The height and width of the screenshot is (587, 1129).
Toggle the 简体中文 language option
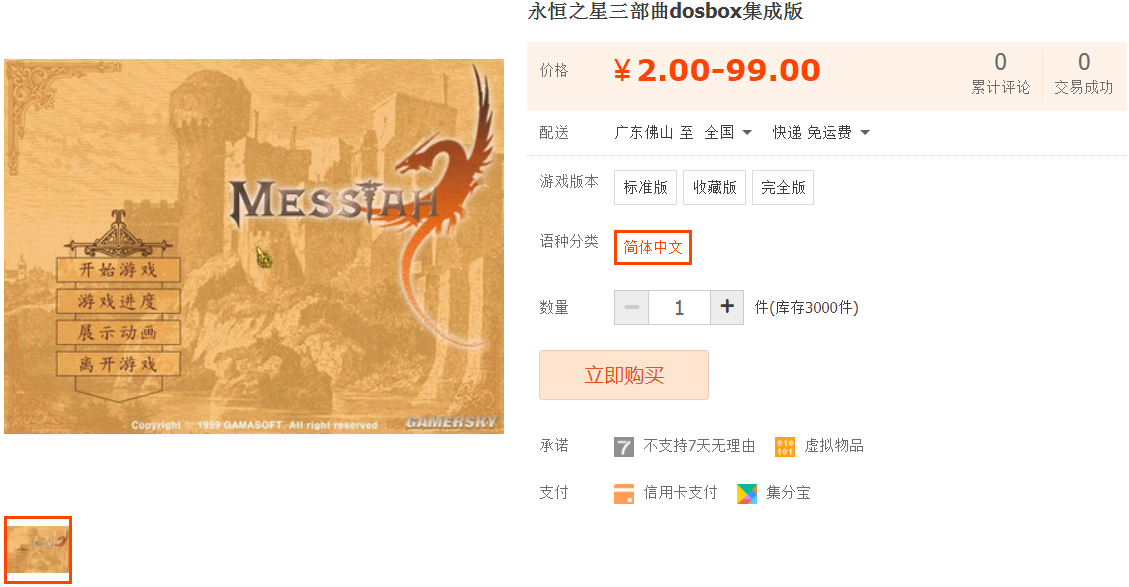pos(653,247)
